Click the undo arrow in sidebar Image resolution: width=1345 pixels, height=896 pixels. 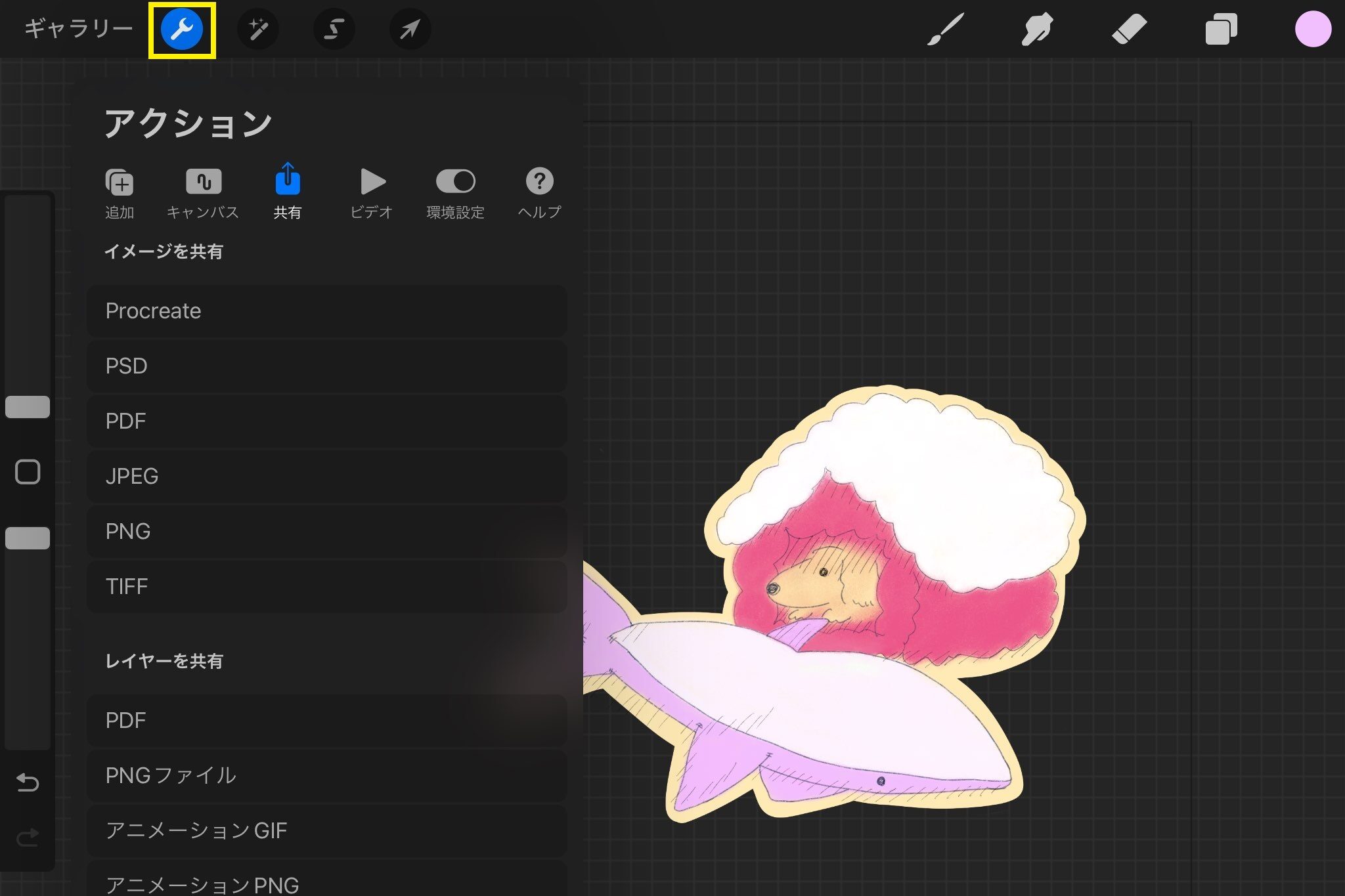(x=28, y=782)
